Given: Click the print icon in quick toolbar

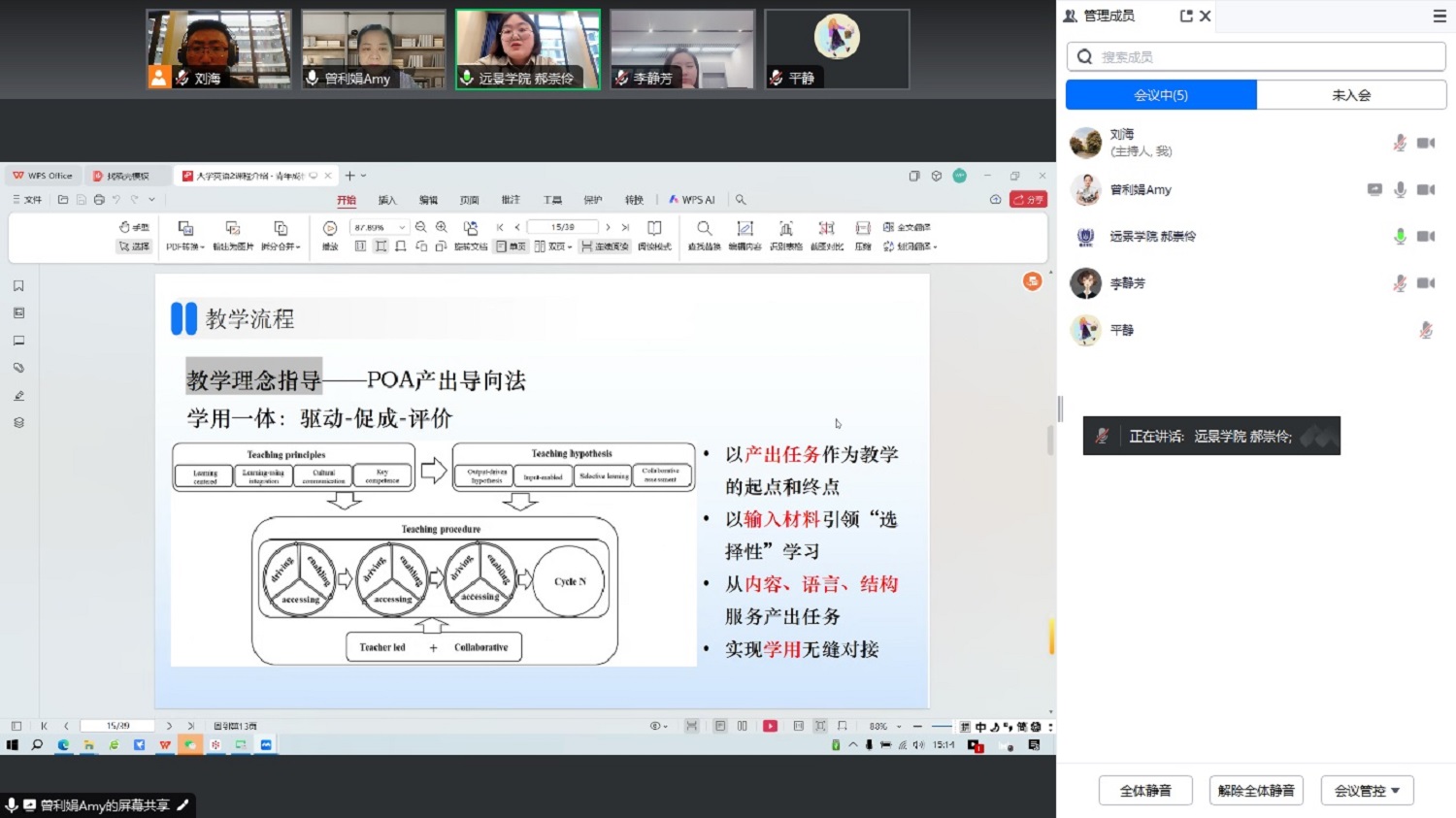Looking at the screenshot, I should 99,200.
